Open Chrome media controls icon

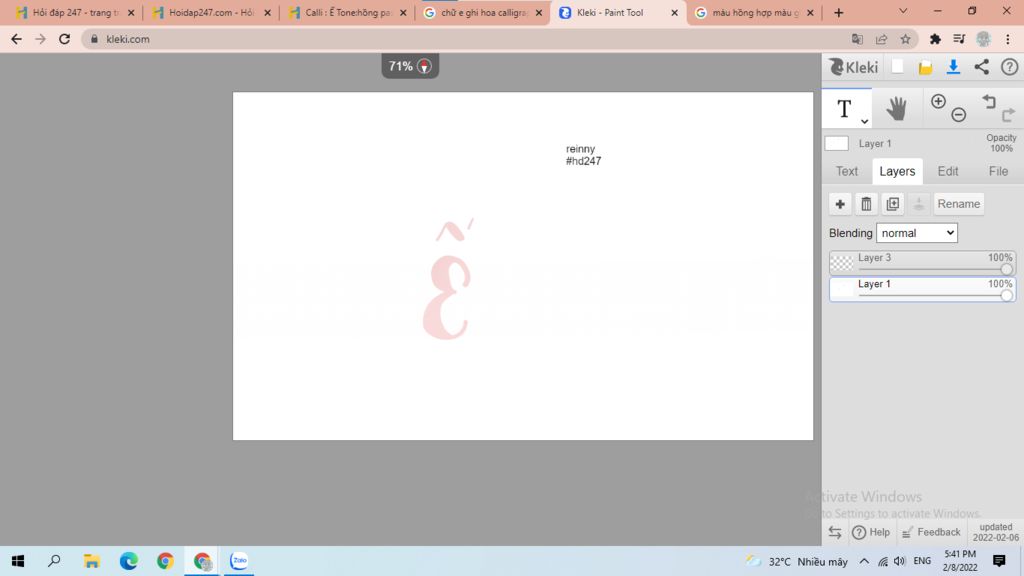pyautogui.click(x=959, y=39)
